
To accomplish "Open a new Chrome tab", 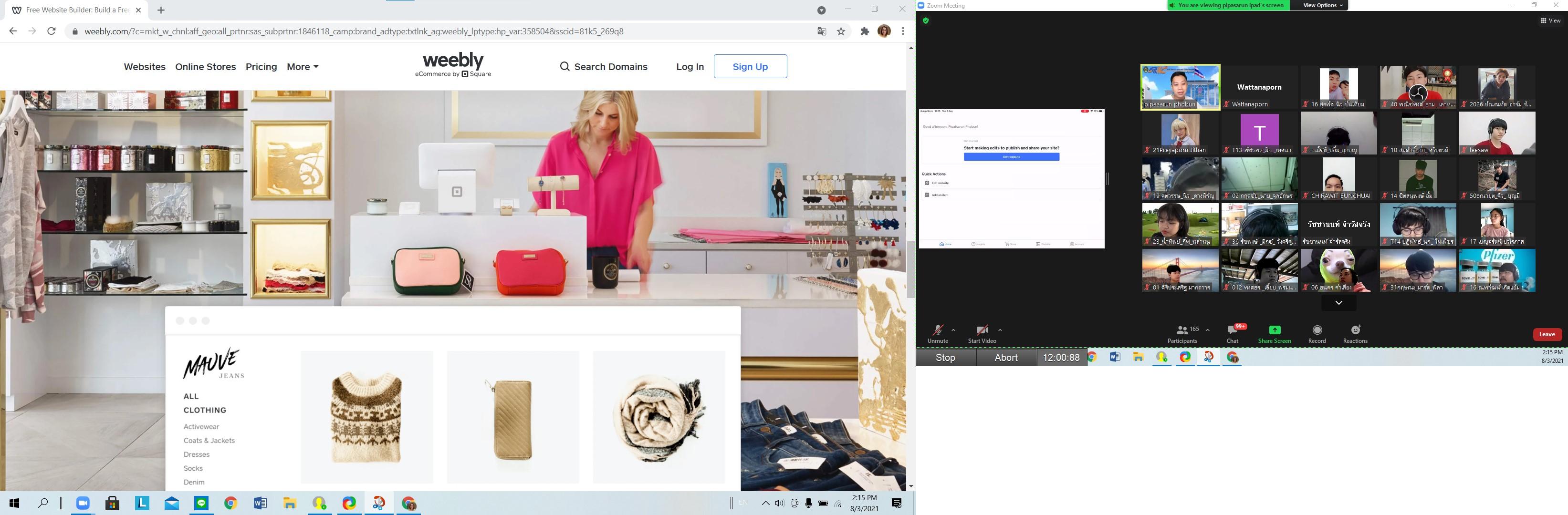I will pyautogui.click(x=161, y=10).
